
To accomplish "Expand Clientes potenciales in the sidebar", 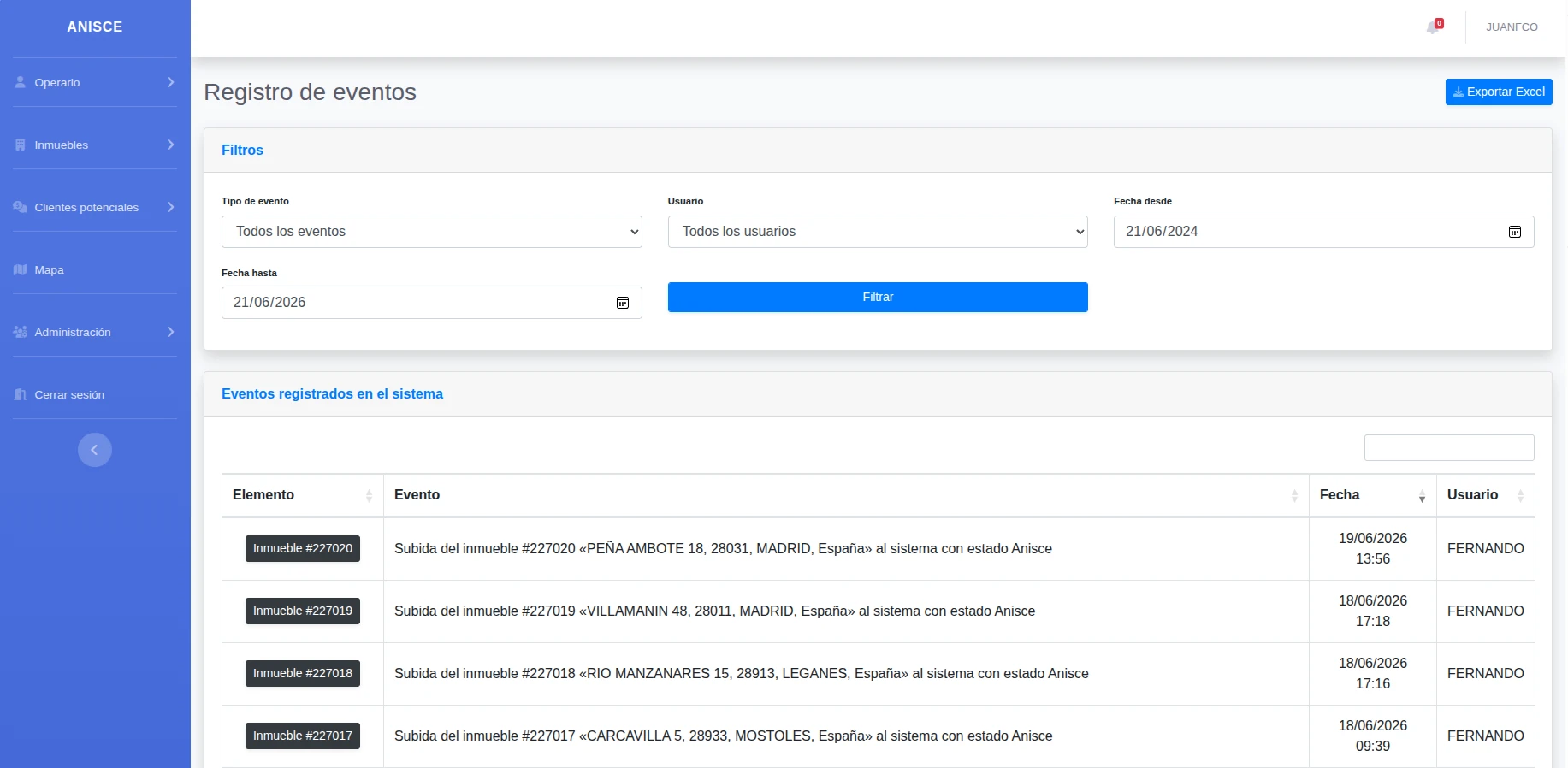I will click(95, 207).
